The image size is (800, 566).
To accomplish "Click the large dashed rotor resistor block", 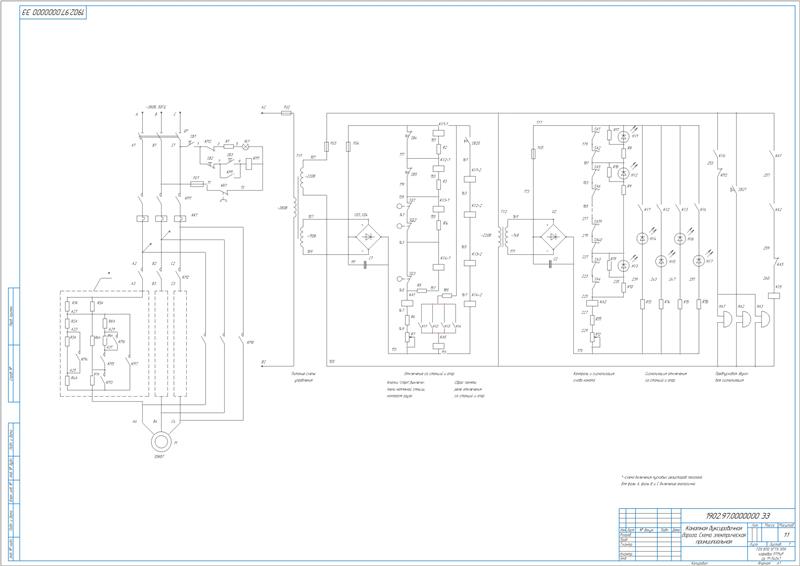I will pos(104,344).
